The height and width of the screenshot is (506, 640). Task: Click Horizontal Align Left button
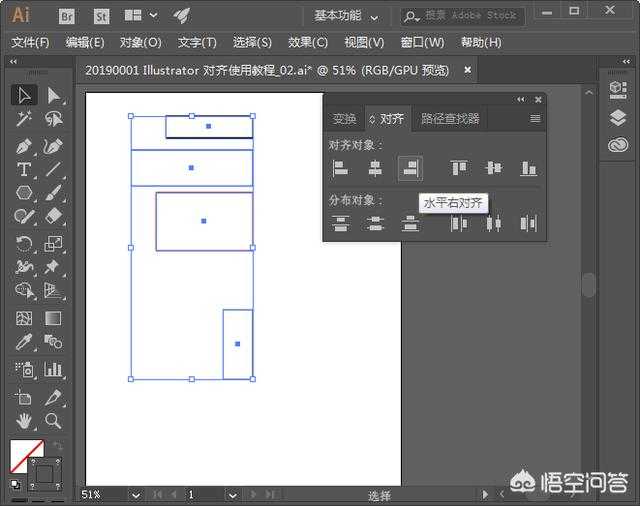[340, 168]
